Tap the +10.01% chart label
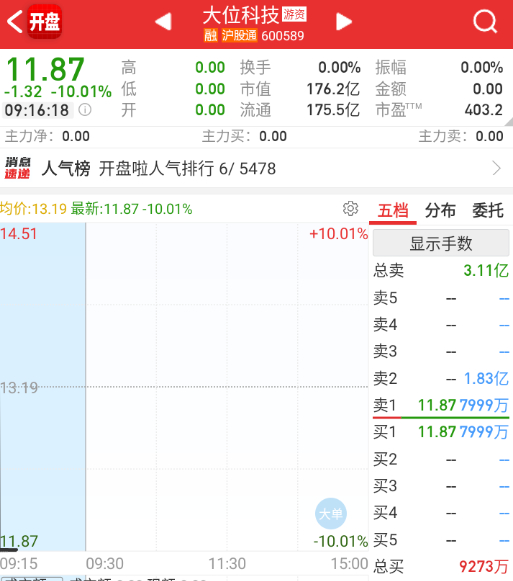513x581 pixels. click(x=338, y=234)
